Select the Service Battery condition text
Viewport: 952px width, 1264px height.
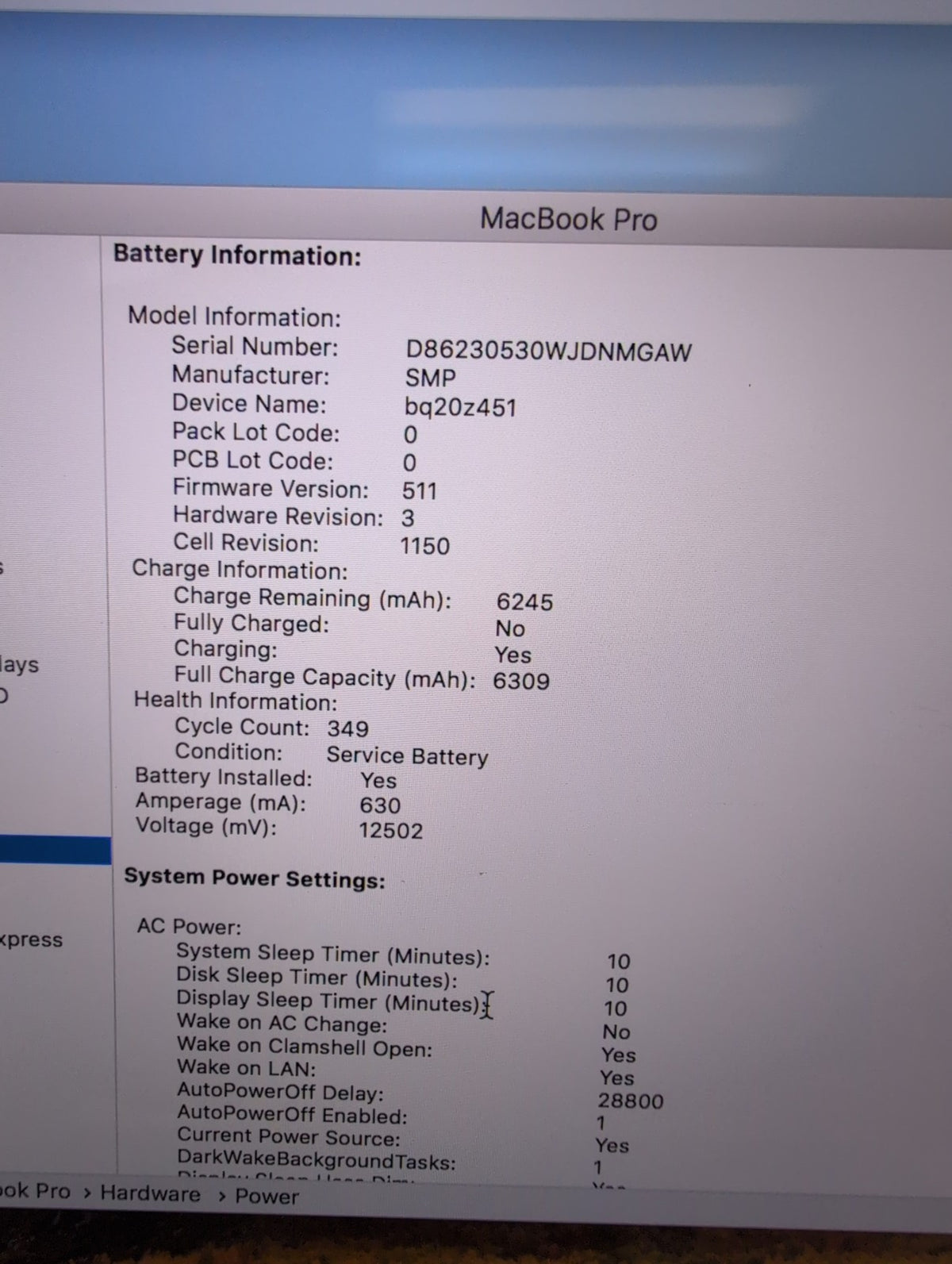[x=407, y=755]
